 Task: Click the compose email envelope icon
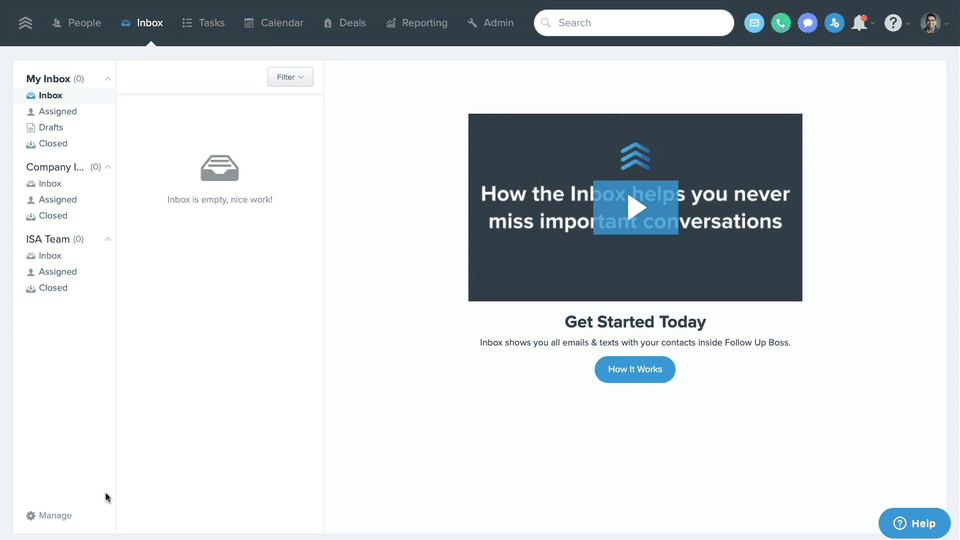754,23
